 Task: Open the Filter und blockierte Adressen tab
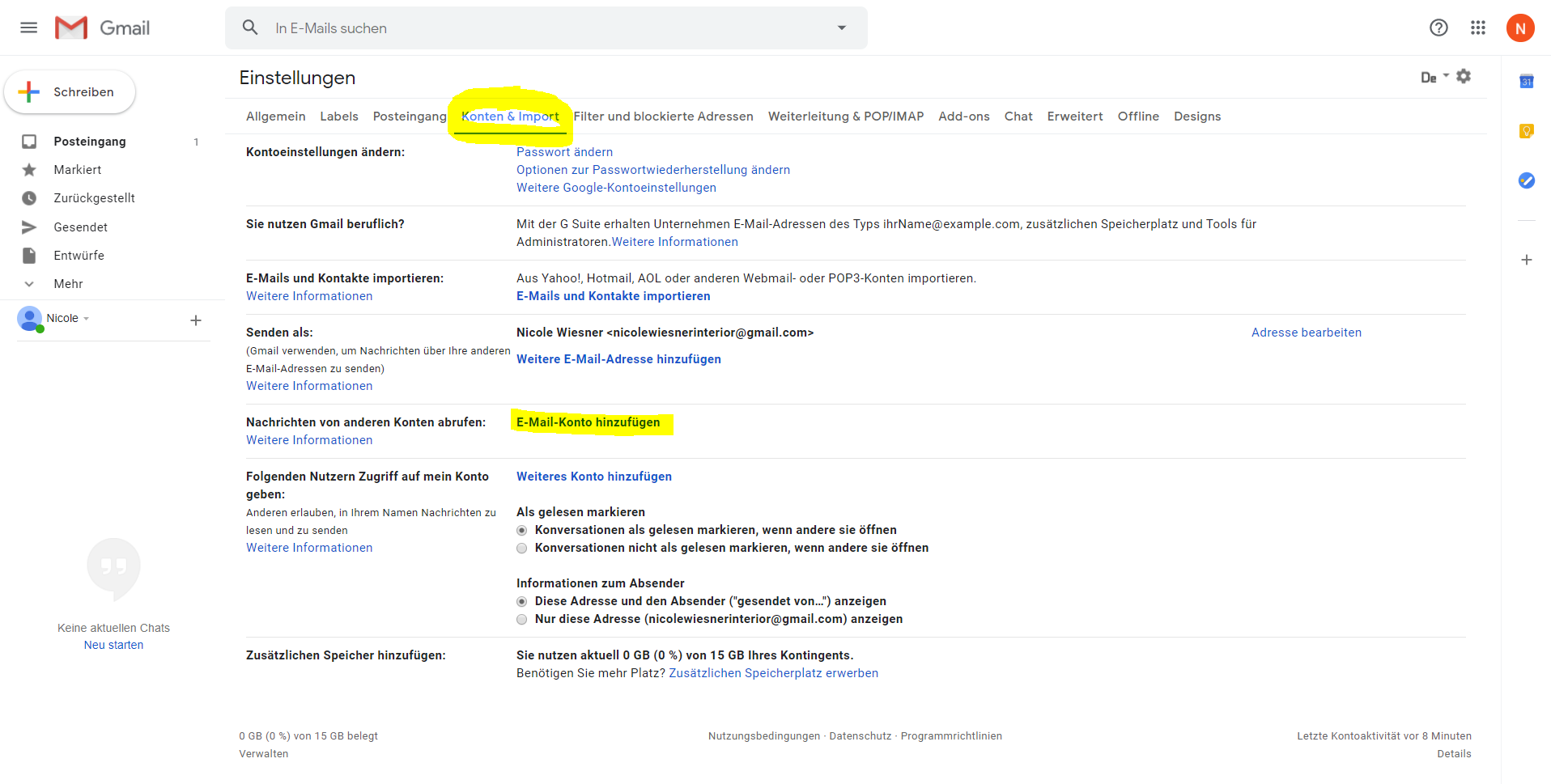click(663, 117)
